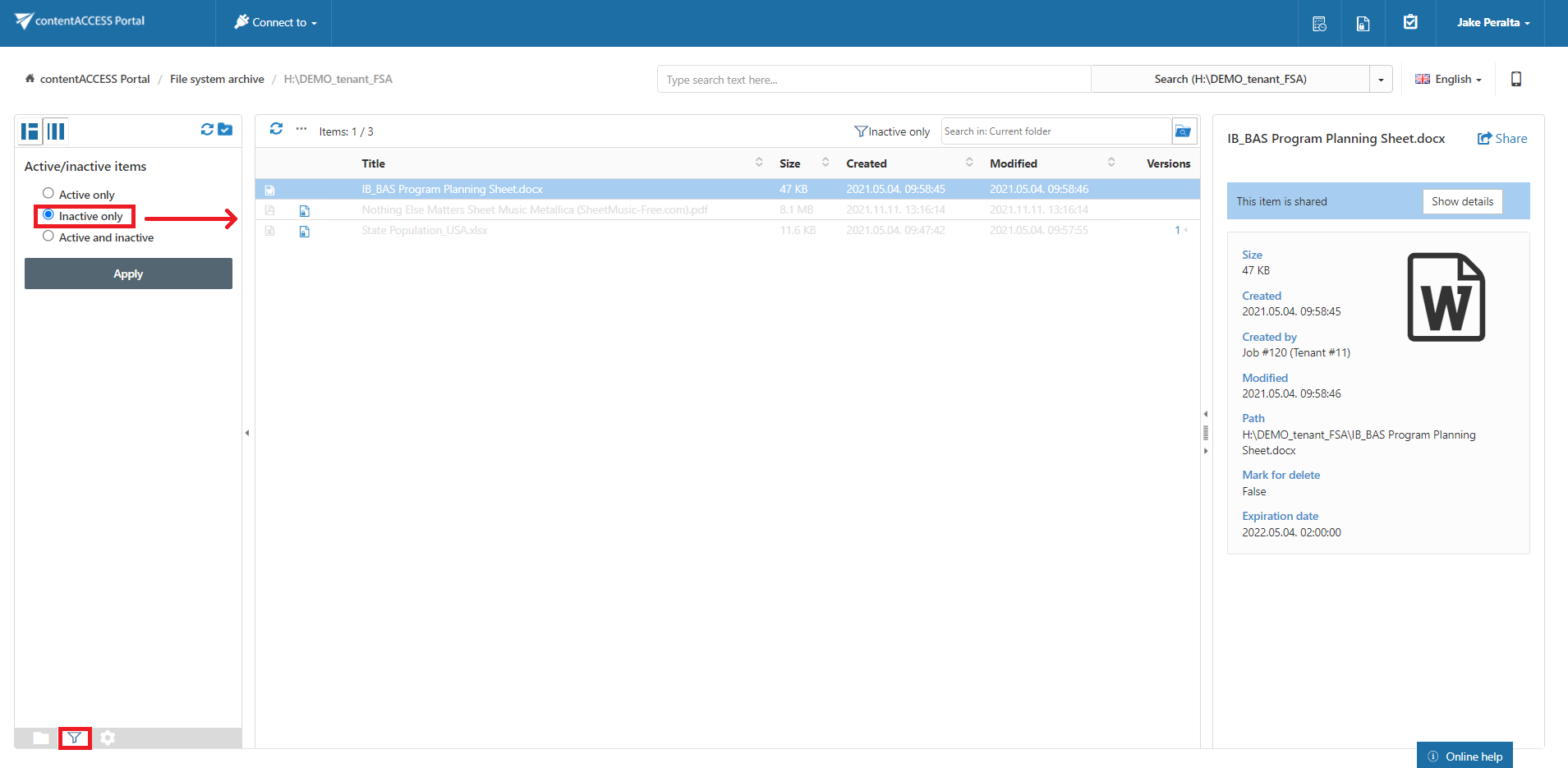Select the Inactive only radio button

point(48,215)
